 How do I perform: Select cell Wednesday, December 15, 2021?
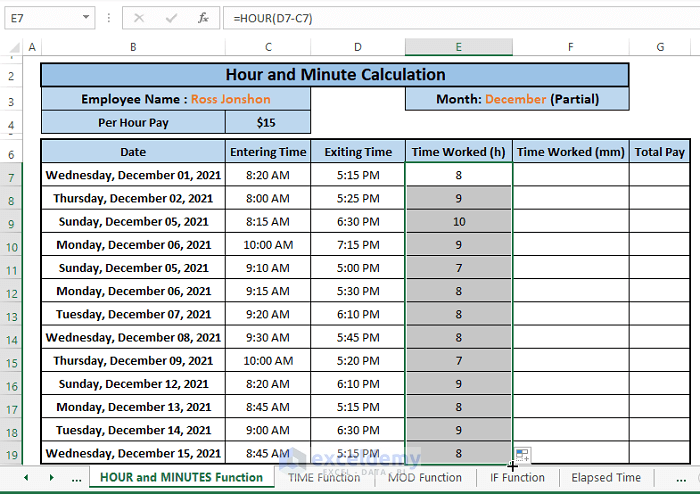[133, 453]
